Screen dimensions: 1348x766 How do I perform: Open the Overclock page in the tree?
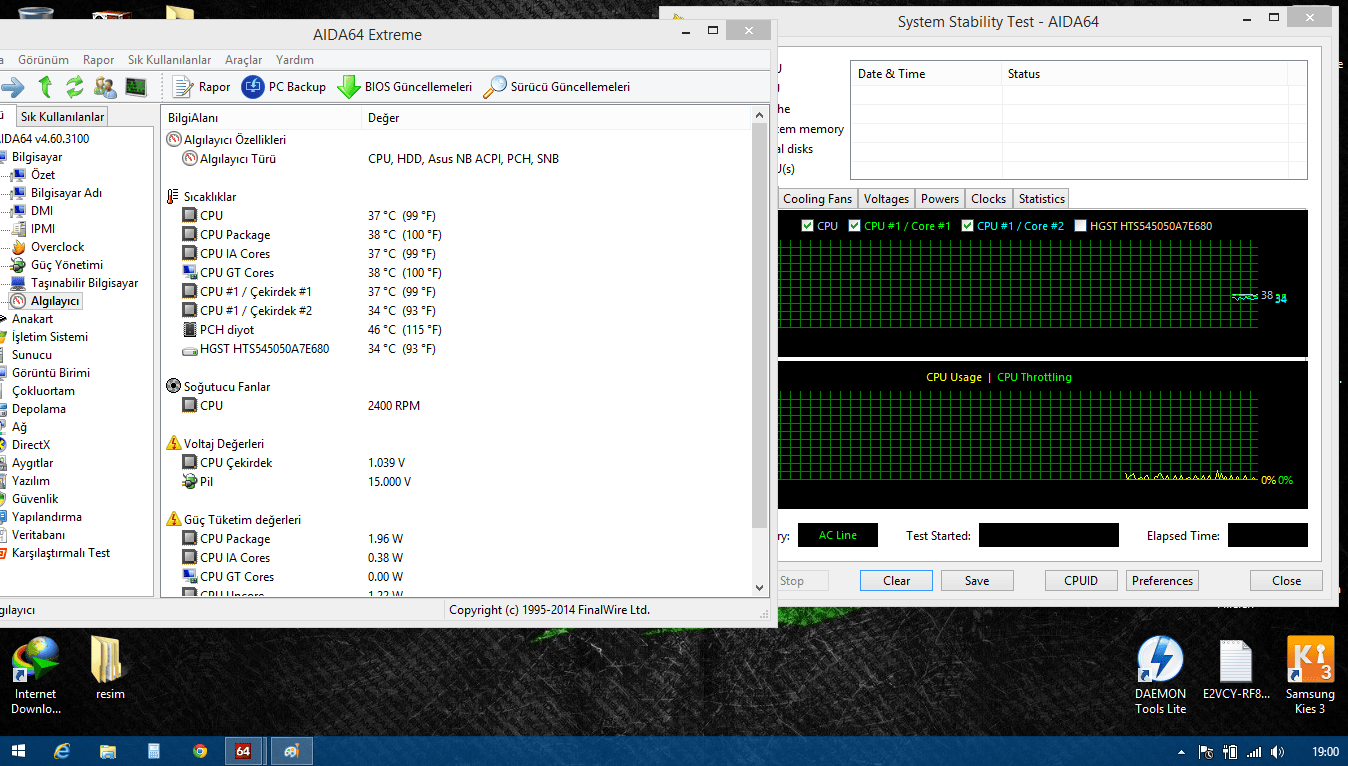(x=57, y=247)
